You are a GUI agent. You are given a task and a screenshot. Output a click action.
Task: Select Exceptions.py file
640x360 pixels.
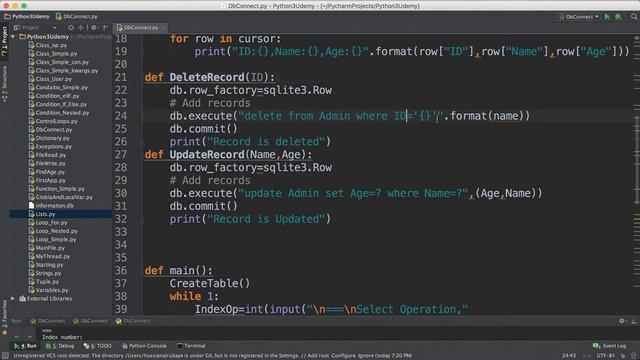(x=50, y=147)
